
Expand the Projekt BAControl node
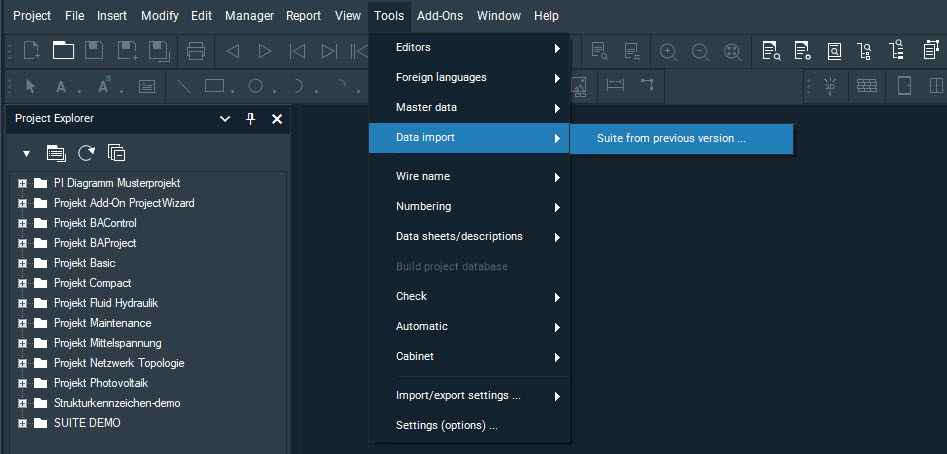[22, 223]
